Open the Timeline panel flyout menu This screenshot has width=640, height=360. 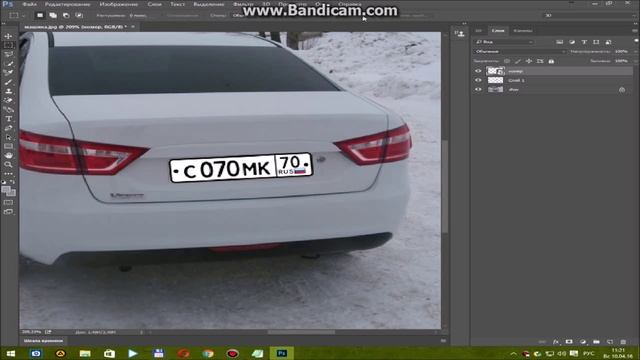(443, 340)
